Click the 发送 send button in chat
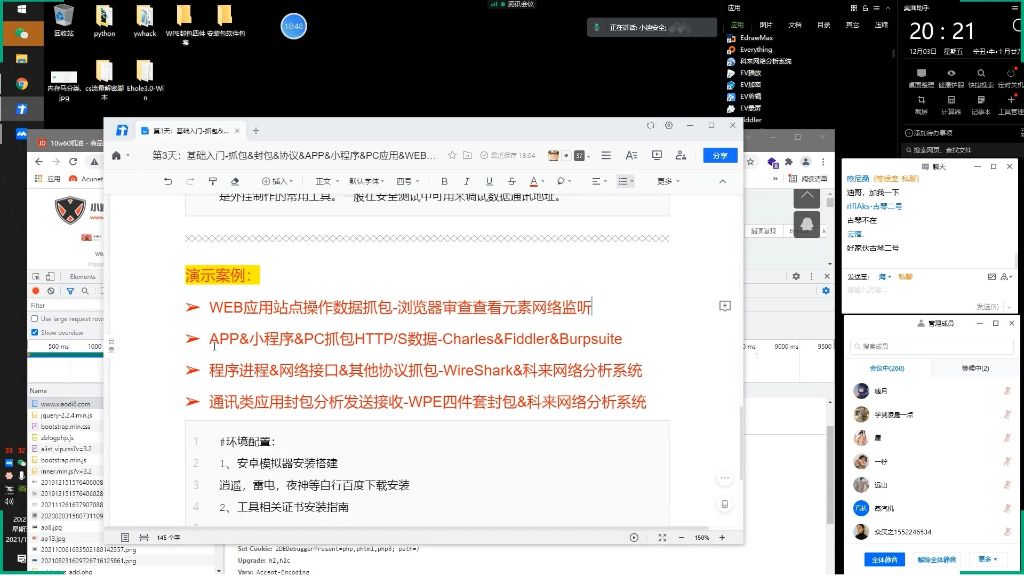 987,306
